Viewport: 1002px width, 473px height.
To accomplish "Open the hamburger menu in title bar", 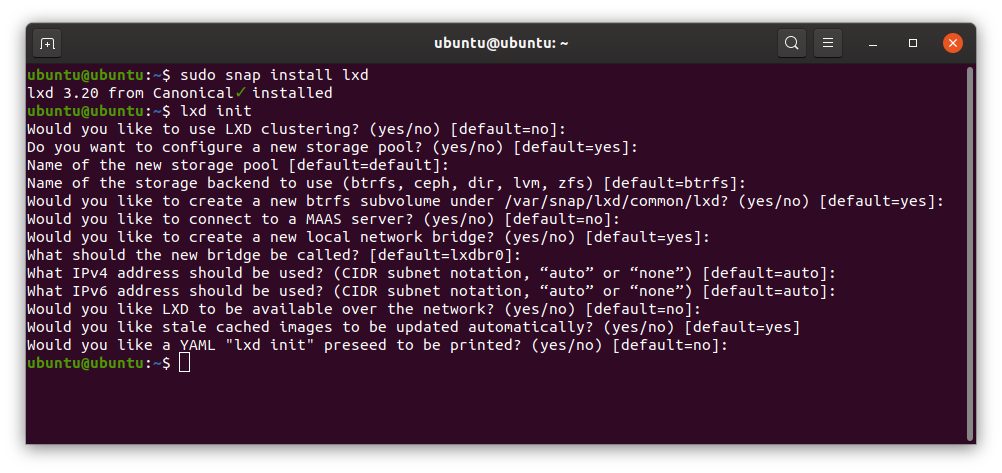I will 826,43.
